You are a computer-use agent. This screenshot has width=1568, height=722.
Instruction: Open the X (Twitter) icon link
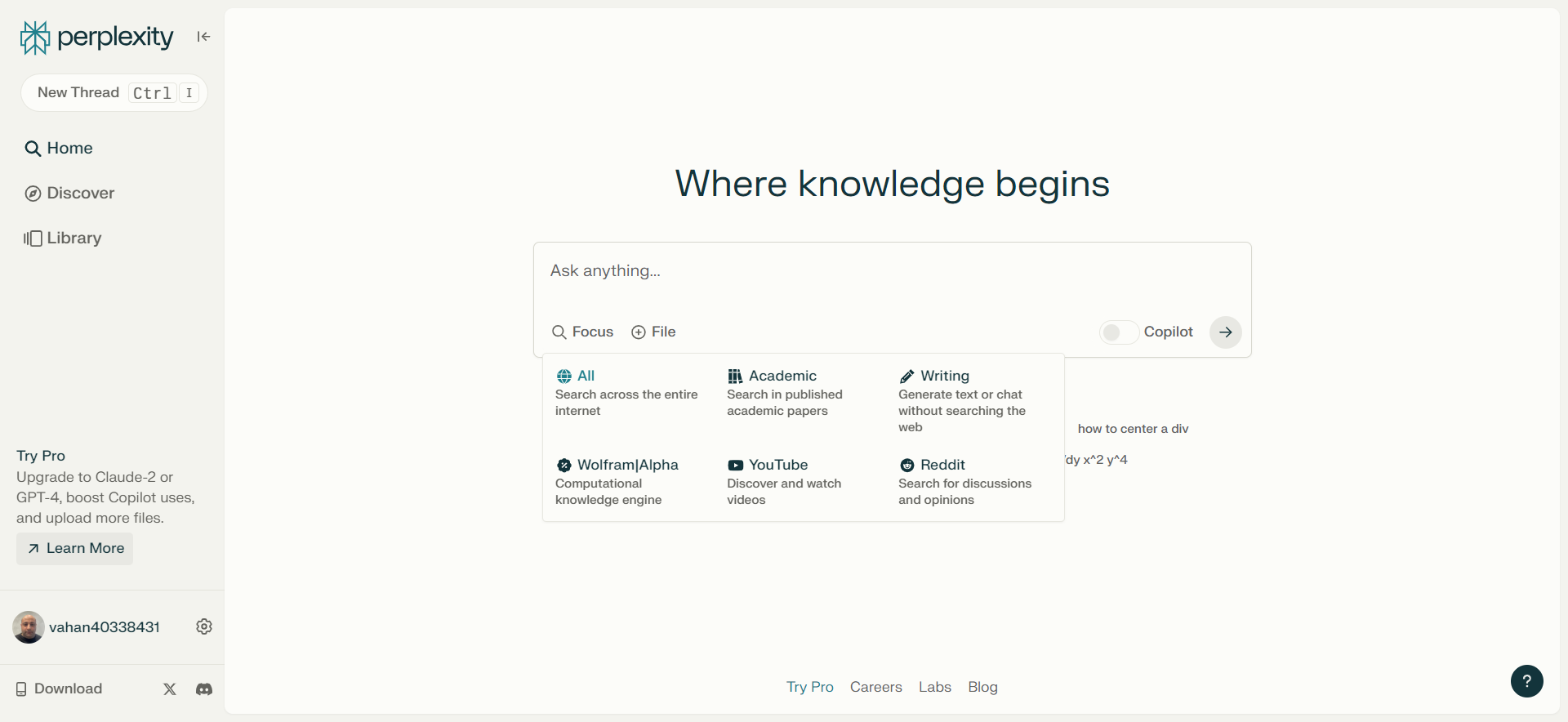click(x=170, y=689)
